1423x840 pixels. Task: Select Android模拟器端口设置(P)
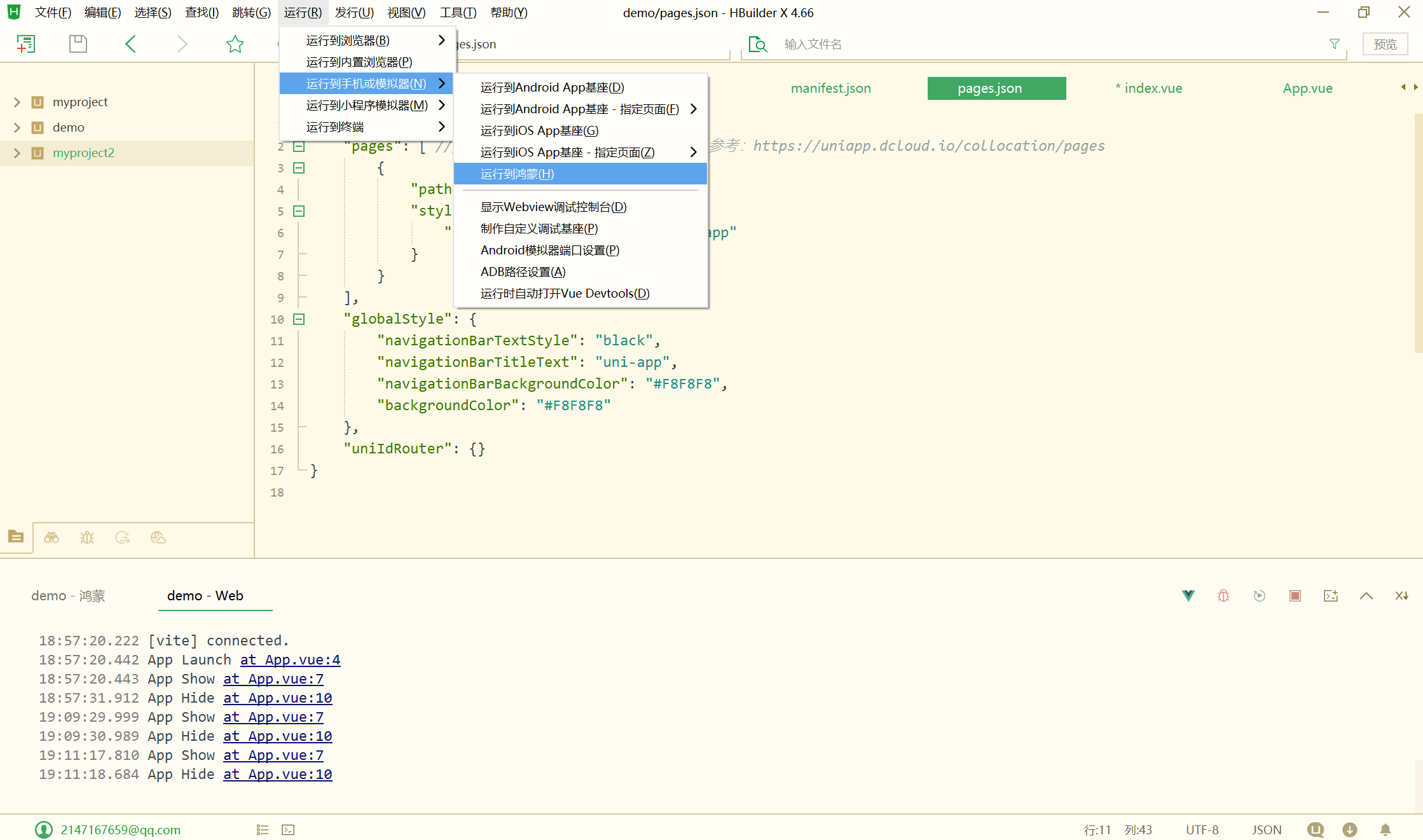coord(581,251)
